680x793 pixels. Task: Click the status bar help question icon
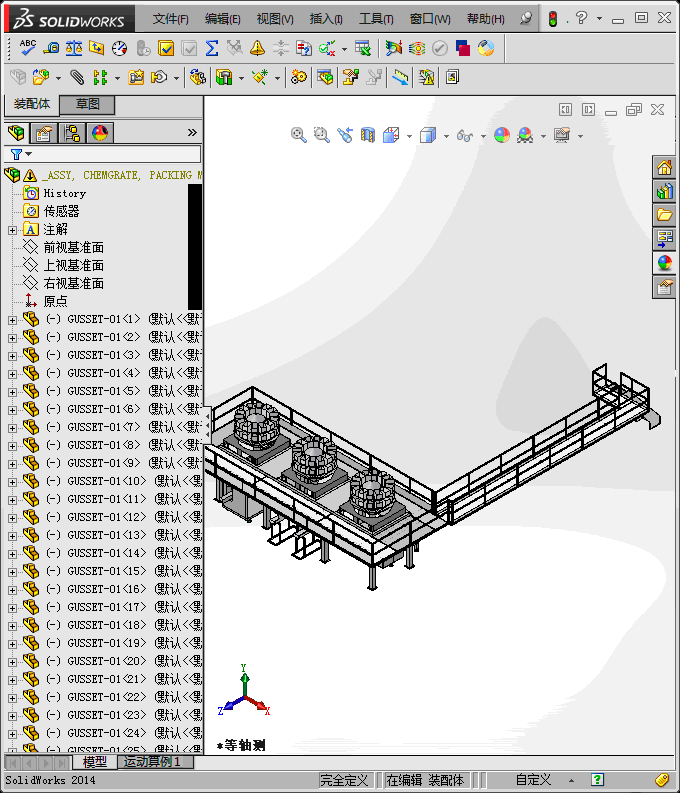(x=597, y=780)
